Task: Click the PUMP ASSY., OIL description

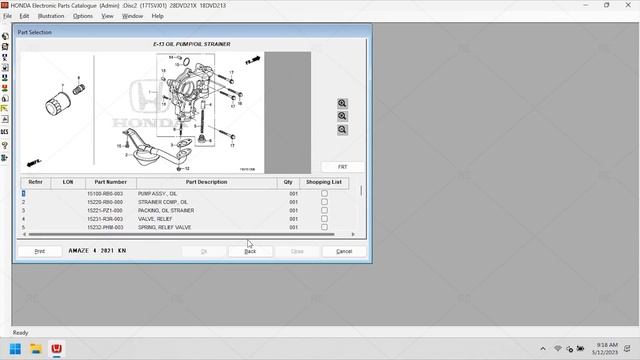Action: point(158,194)
